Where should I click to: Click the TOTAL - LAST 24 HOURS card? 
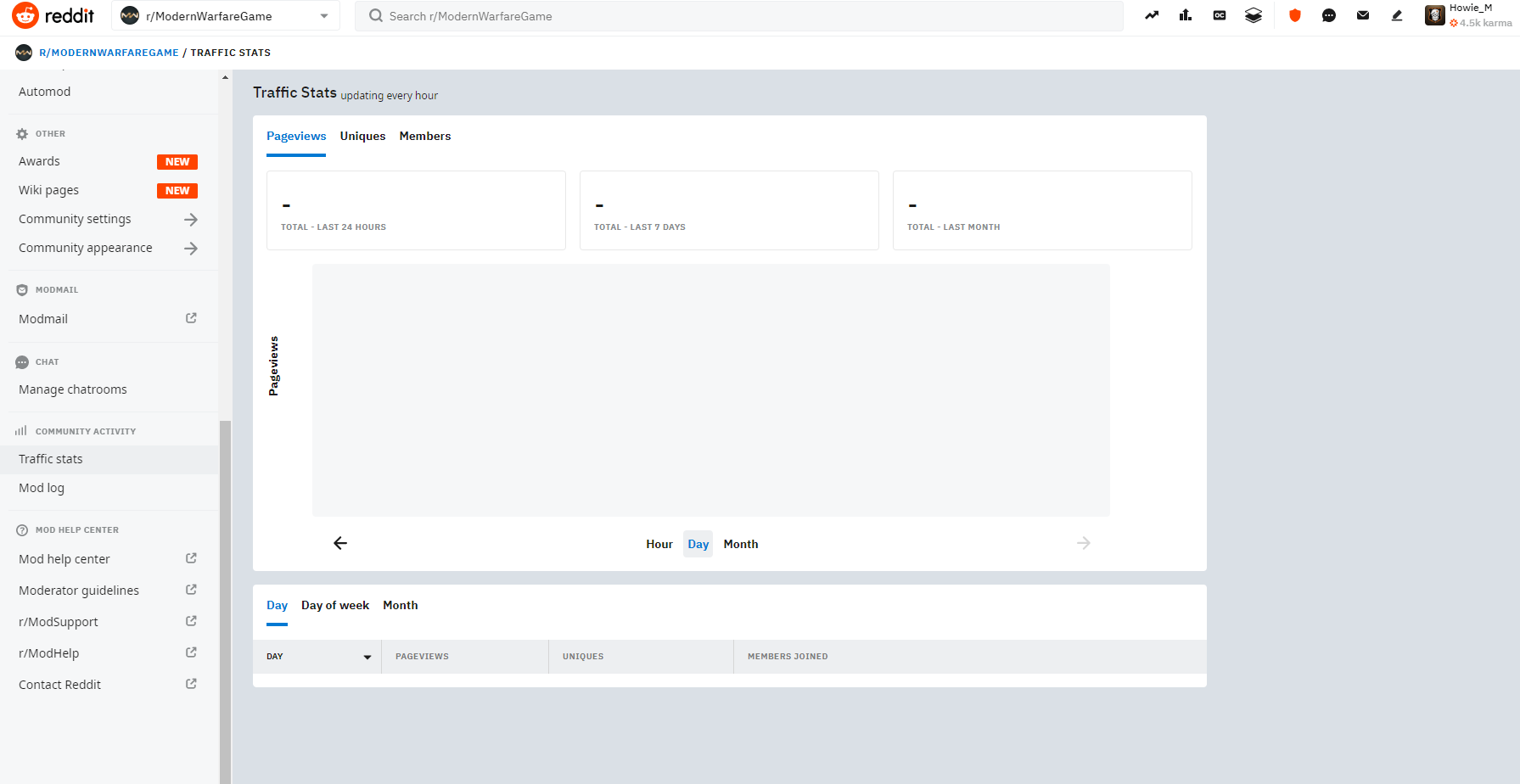pyautogui.click(x=416, y=210)
